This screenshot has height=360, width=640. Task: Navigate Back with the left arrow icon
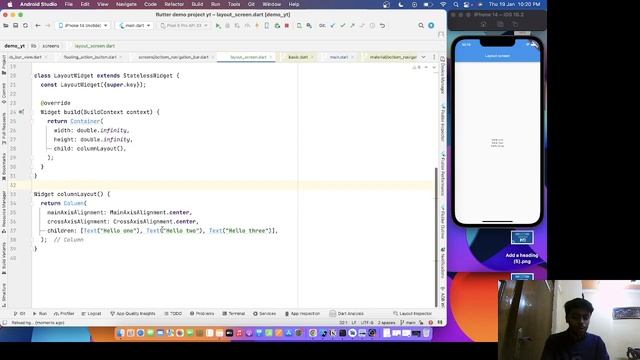[x=38, y=25]
